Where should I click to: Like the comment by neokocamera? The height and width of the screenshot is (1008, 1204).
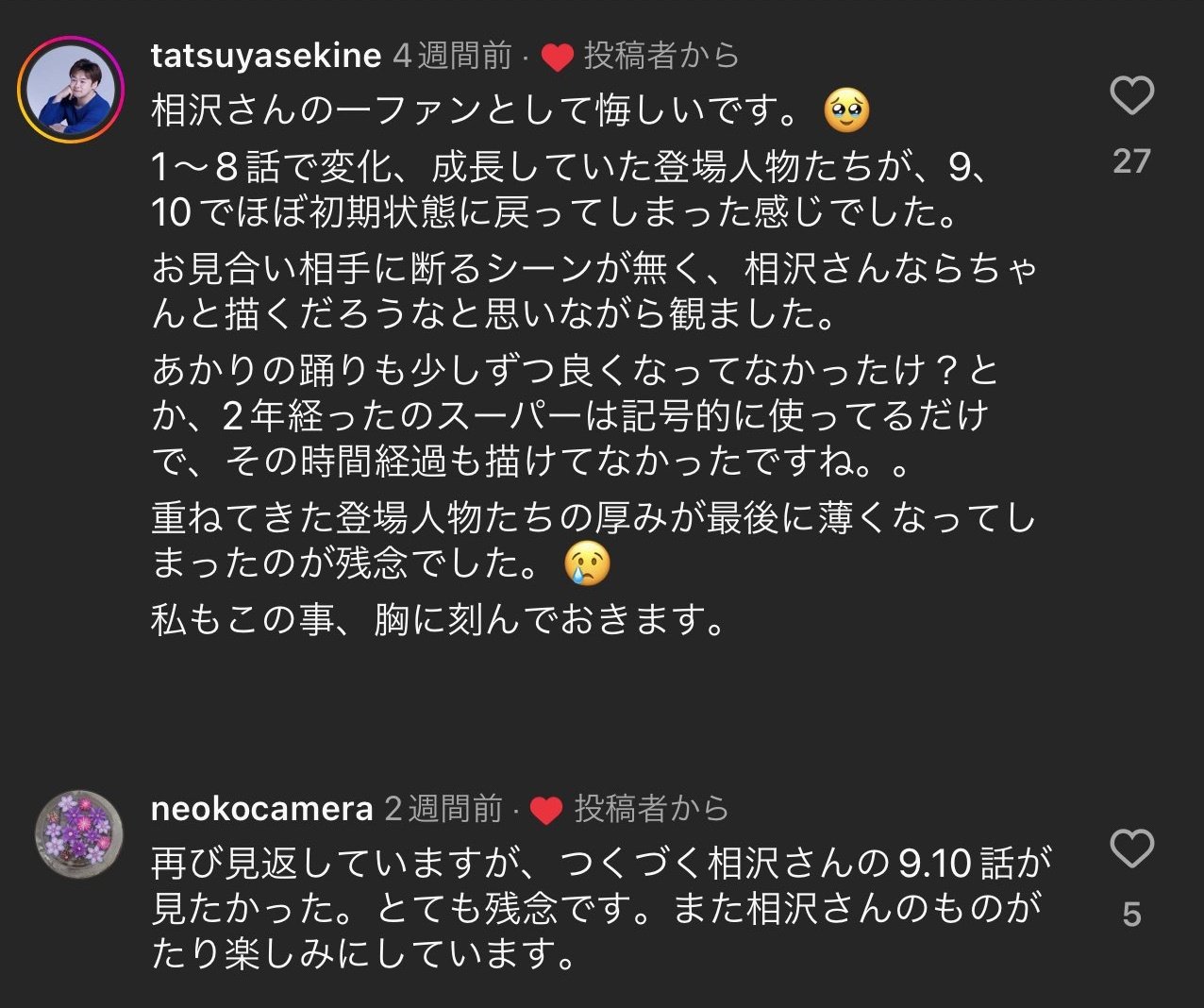point(1131,848)
